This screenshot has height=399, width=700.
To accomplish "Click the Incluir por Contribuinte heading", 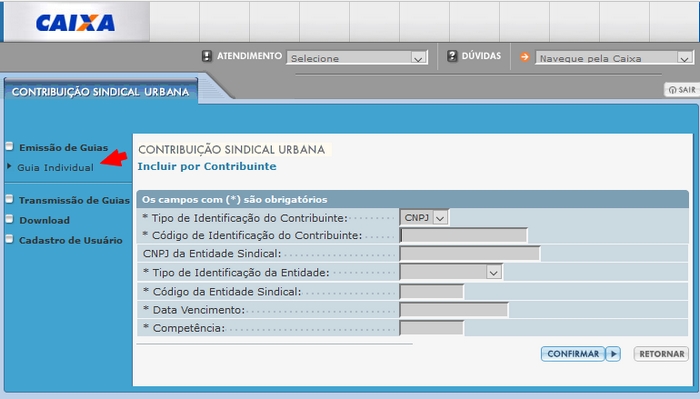I will pyautogui.click(x=207, y=166).
